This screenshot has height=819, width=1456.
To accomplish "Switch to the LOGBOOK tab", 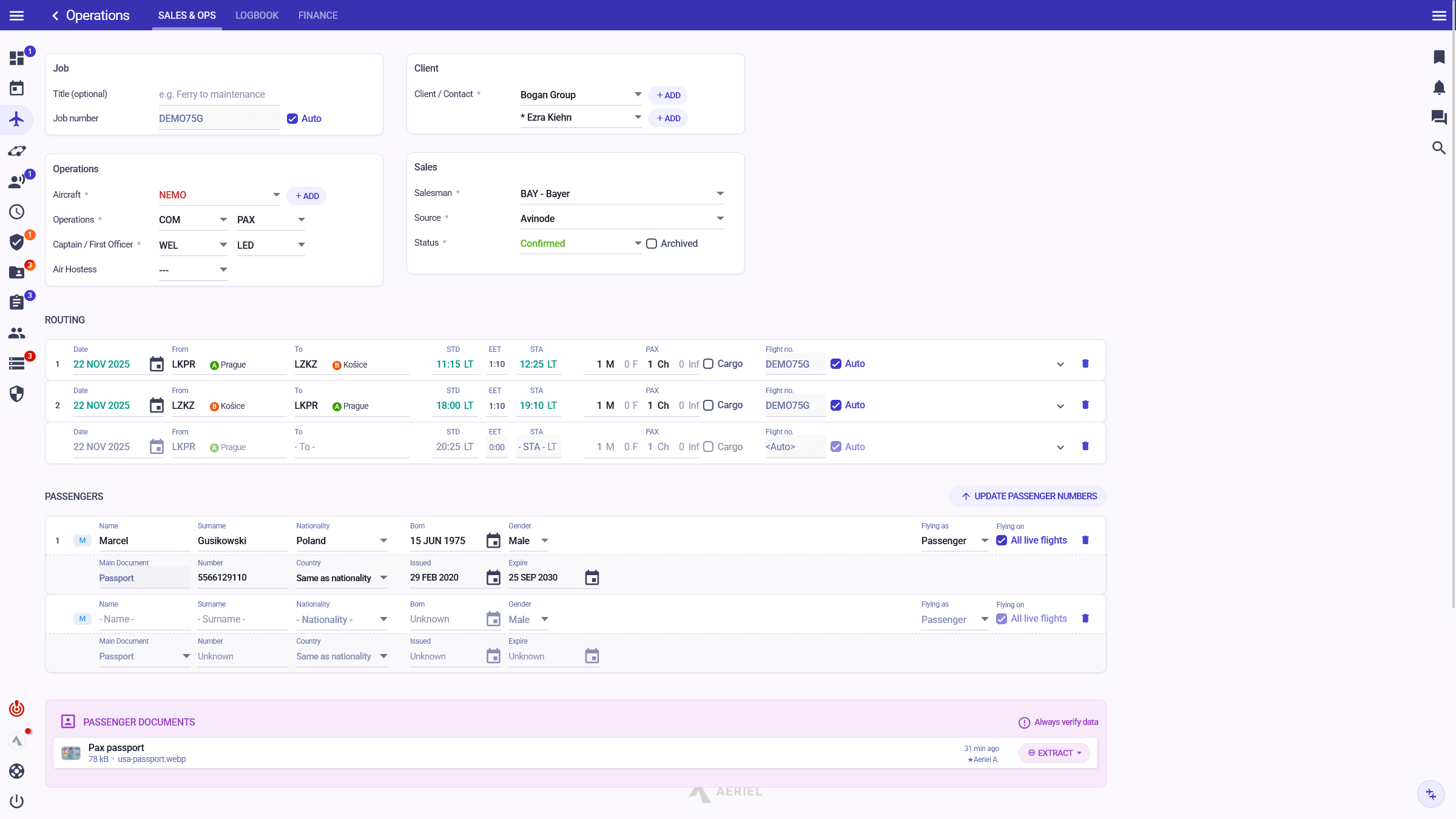I will (x=257, y=15).
